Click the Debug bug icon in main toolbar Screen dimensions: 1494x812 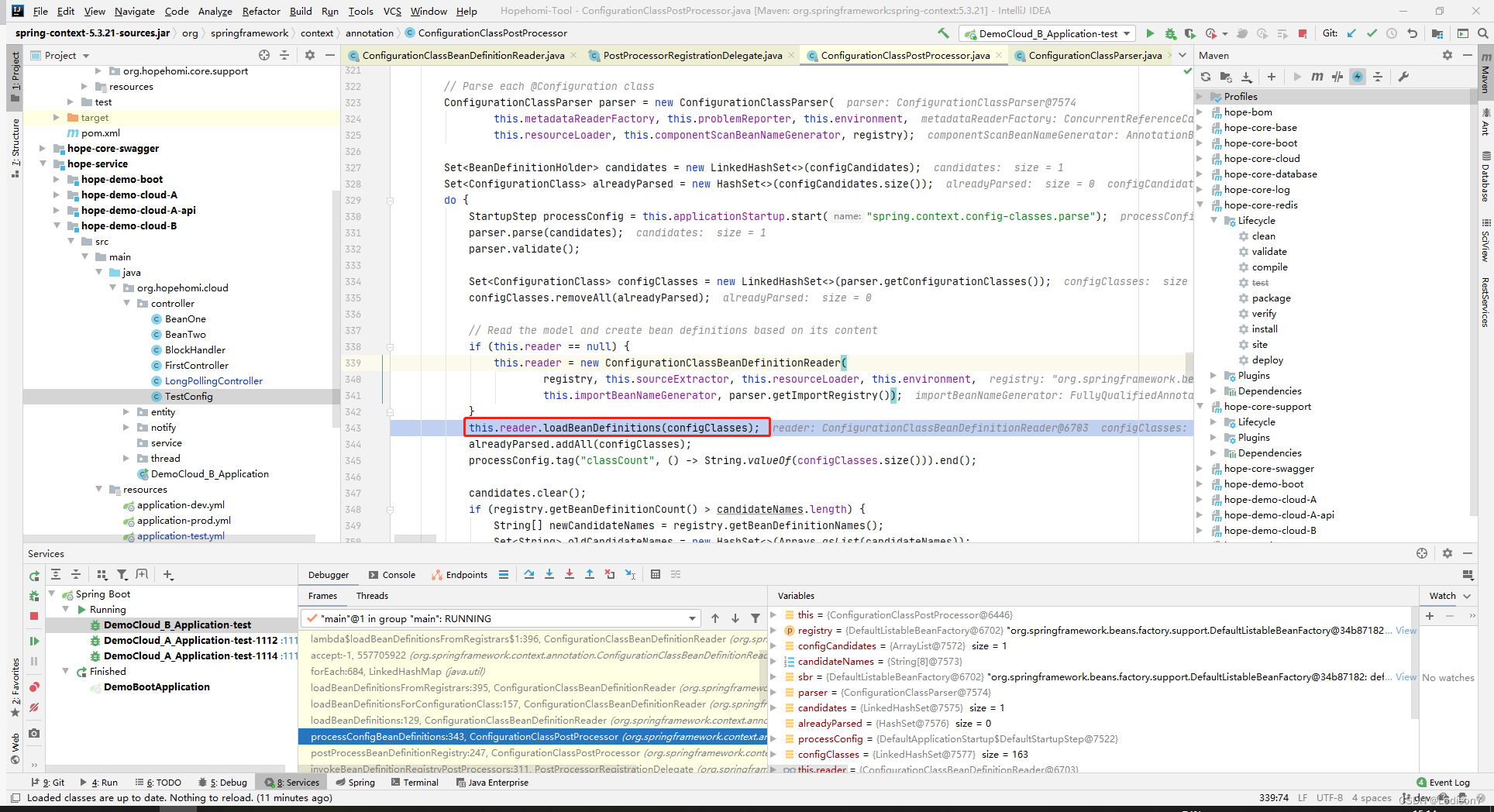1170,33
